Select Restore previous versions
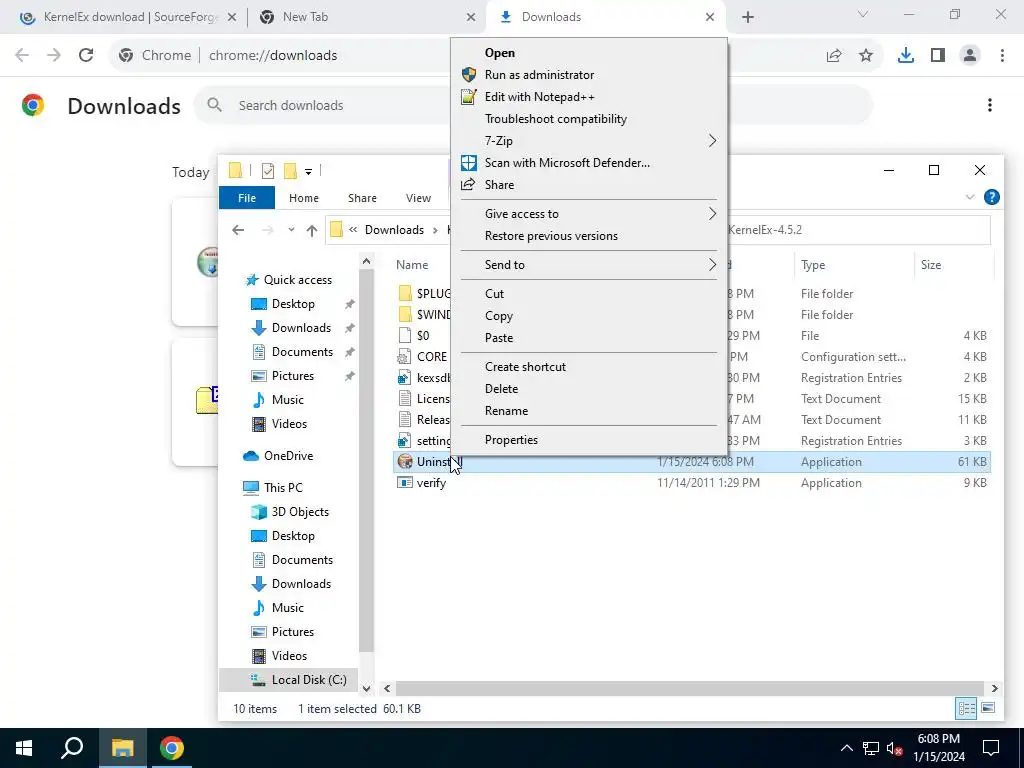Image resolution: width=1024 pixels, height=768 pixels. (551, 236)
